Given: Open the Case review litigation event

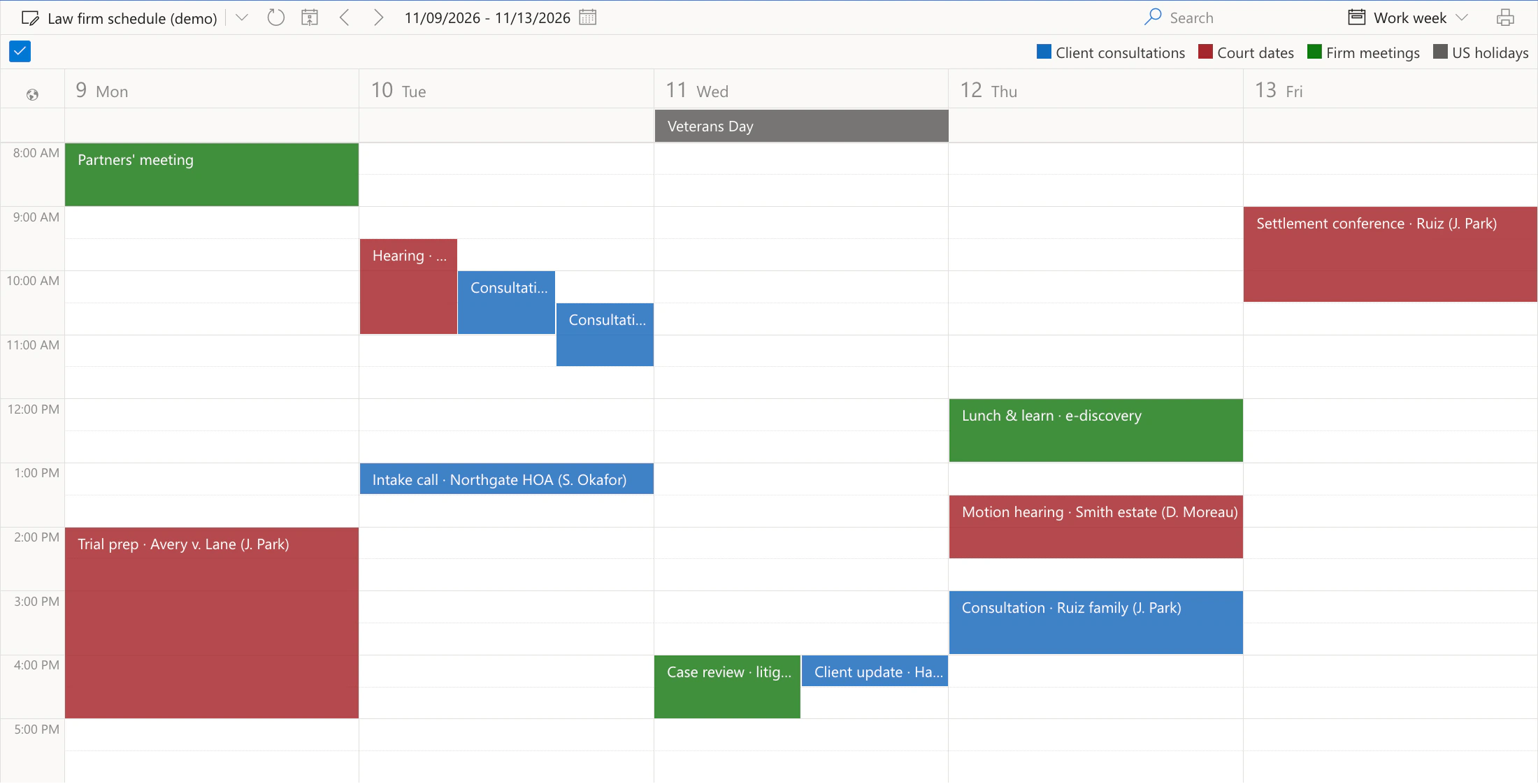Looking at the screenshot, I should point(727,686).
